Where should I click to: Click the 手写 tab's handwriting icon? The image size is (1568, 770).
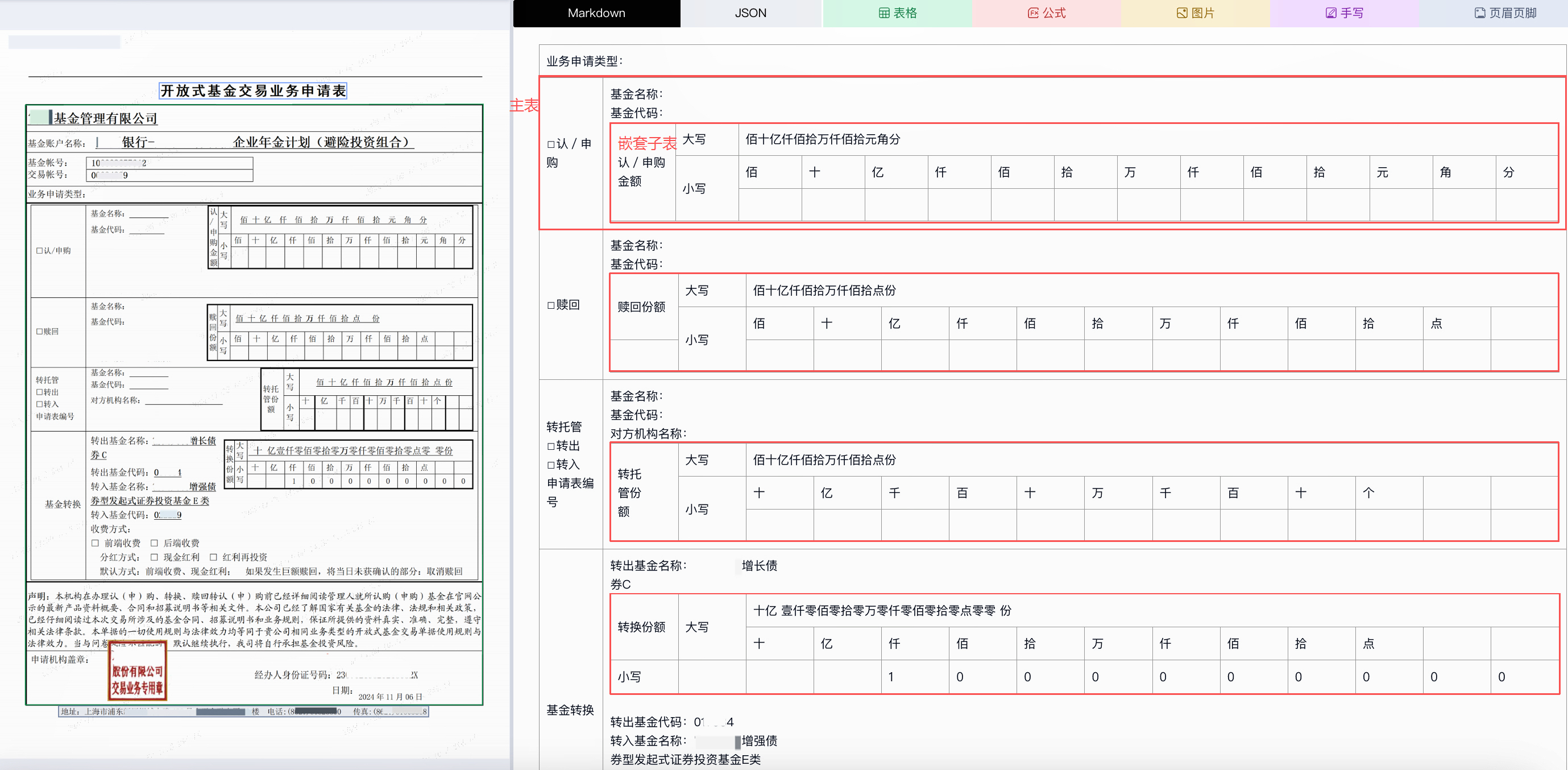(1330, 13)
